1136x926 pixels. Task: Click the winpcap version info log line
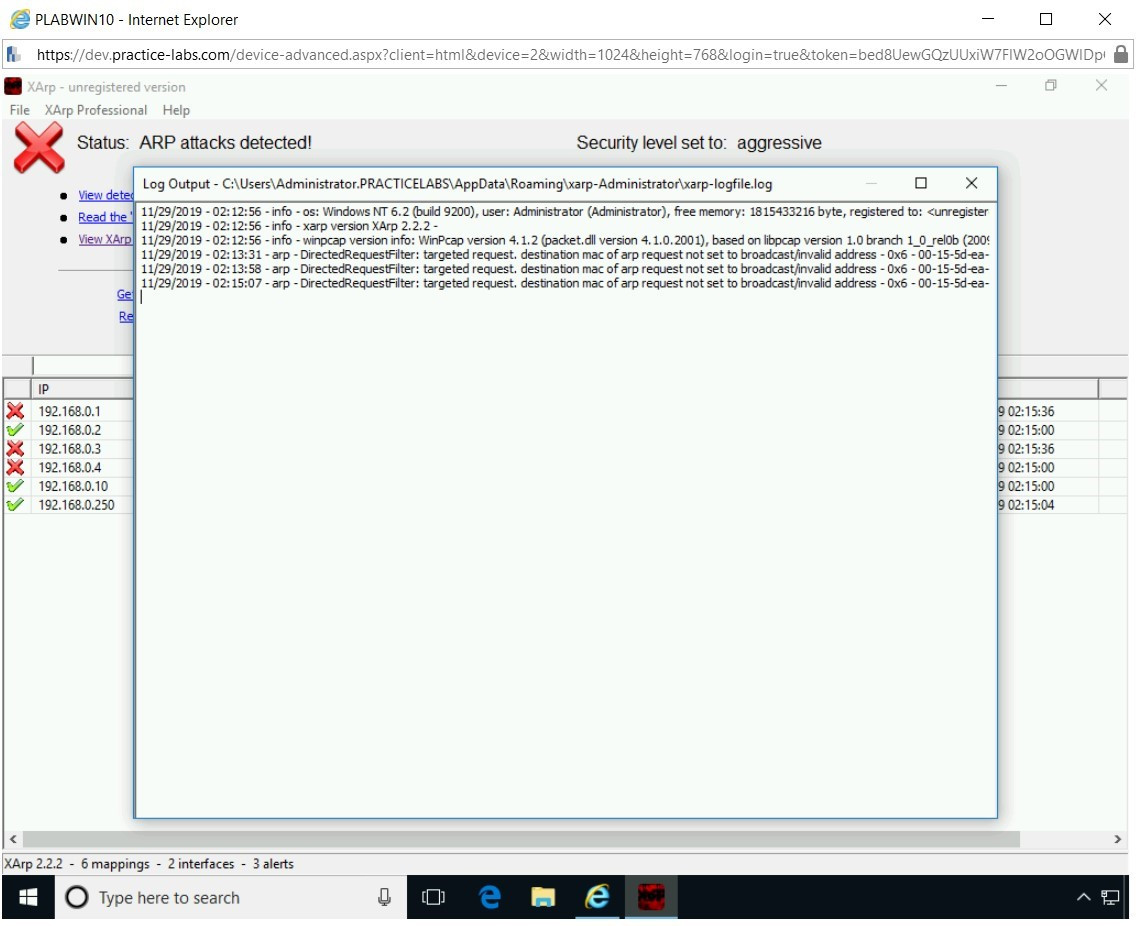[565, 241]
